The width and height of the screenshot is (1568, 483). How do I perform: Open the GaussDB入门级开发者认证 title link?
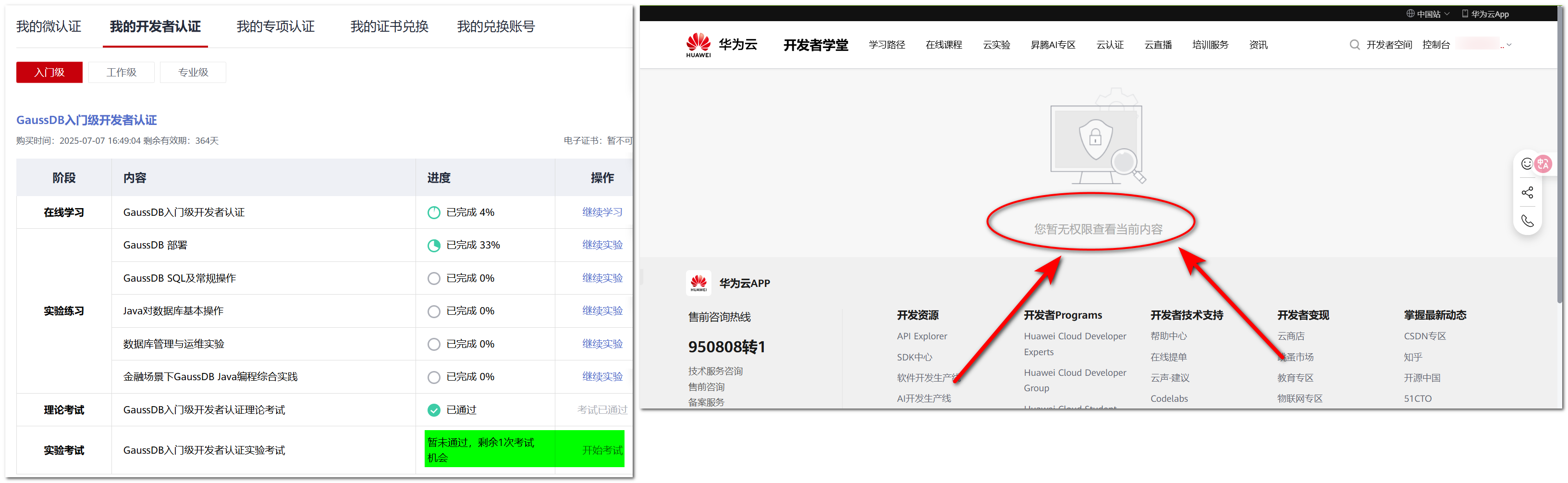pyautogui.click(x=86, y=120)
